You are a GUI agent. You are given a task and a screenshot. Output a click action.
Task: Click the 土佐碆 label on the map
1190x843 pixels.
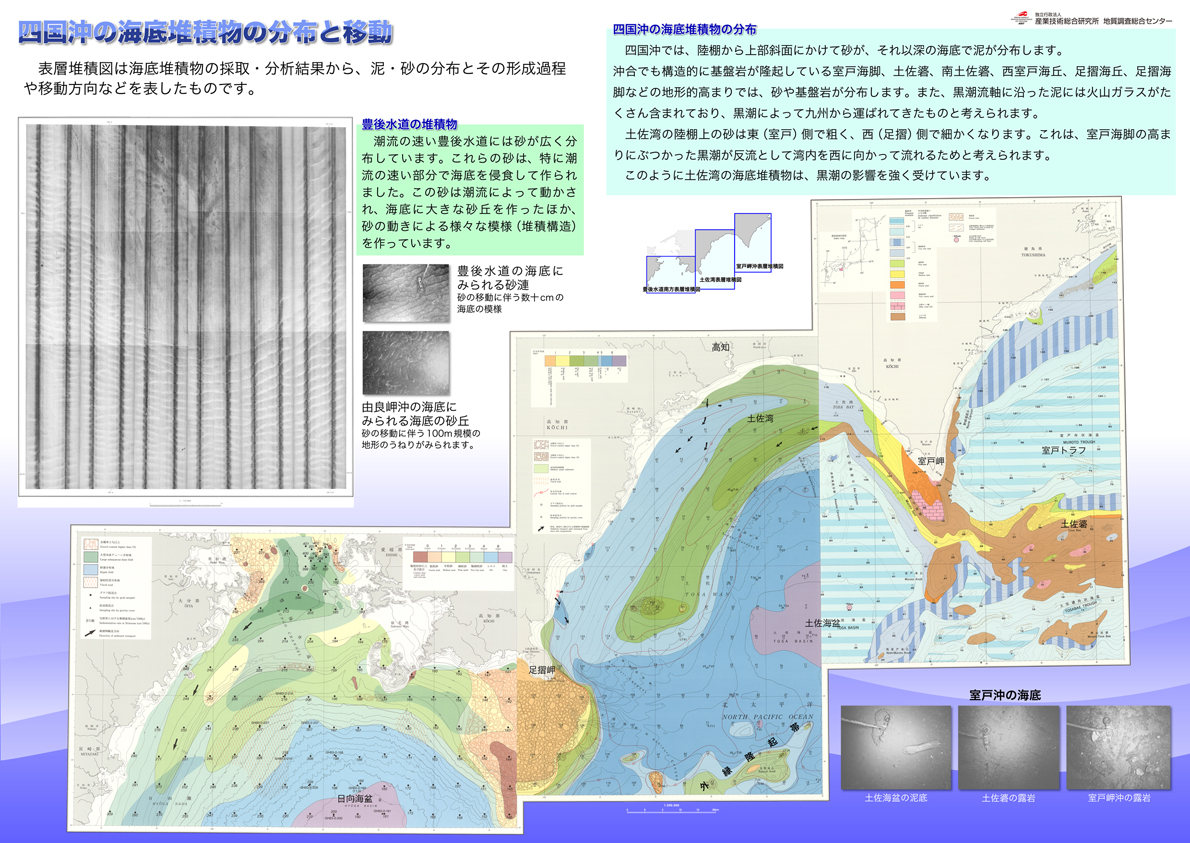click(1074, 524)
